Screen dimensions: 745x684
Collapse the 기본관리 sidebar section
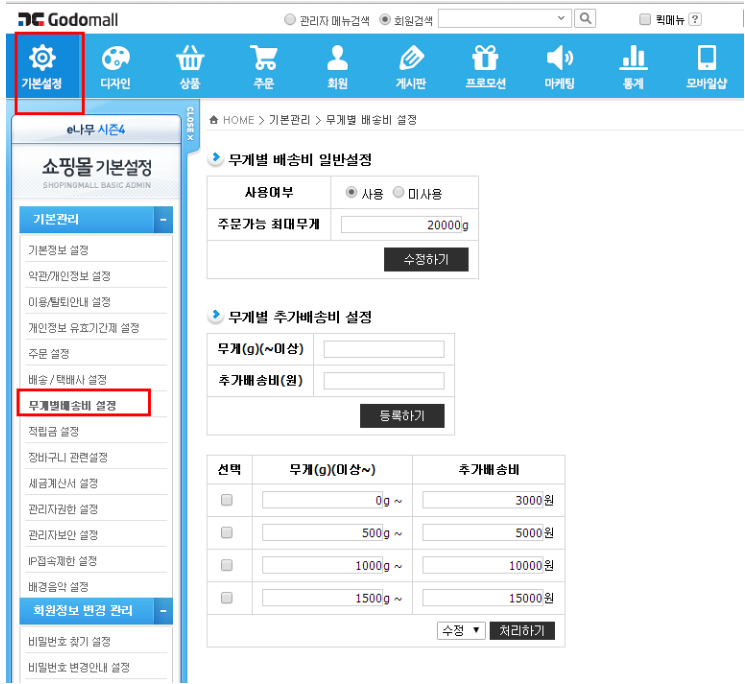point(163,220)
